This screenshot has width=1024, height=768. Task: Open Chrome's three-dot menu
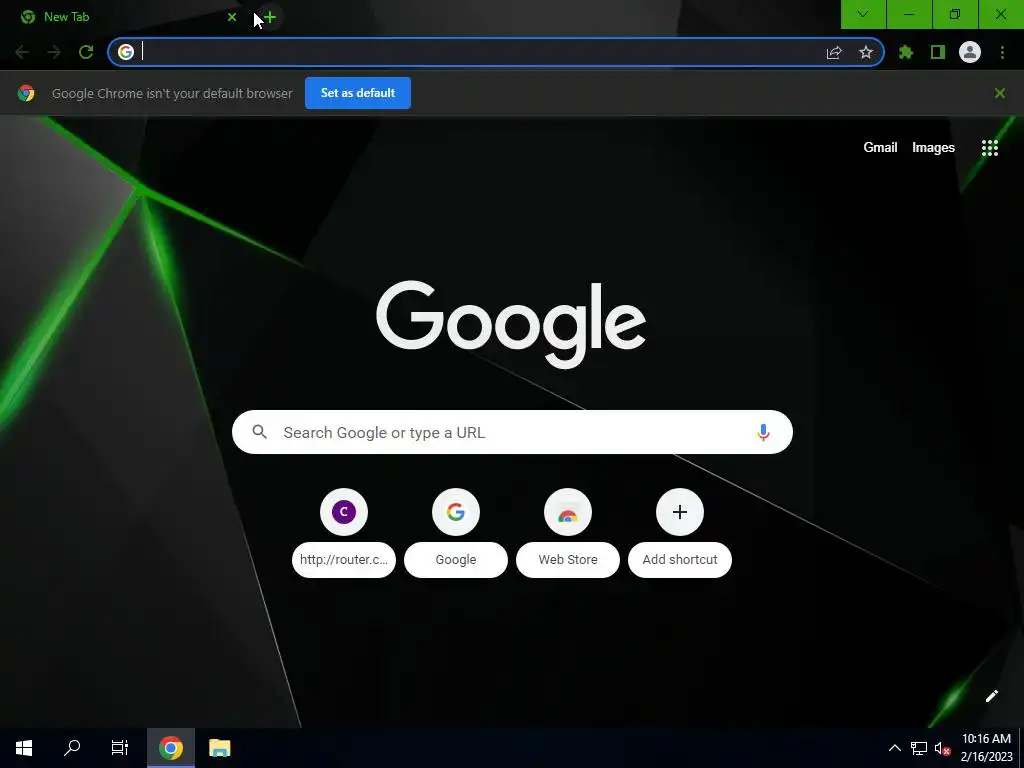point(1002,52)
